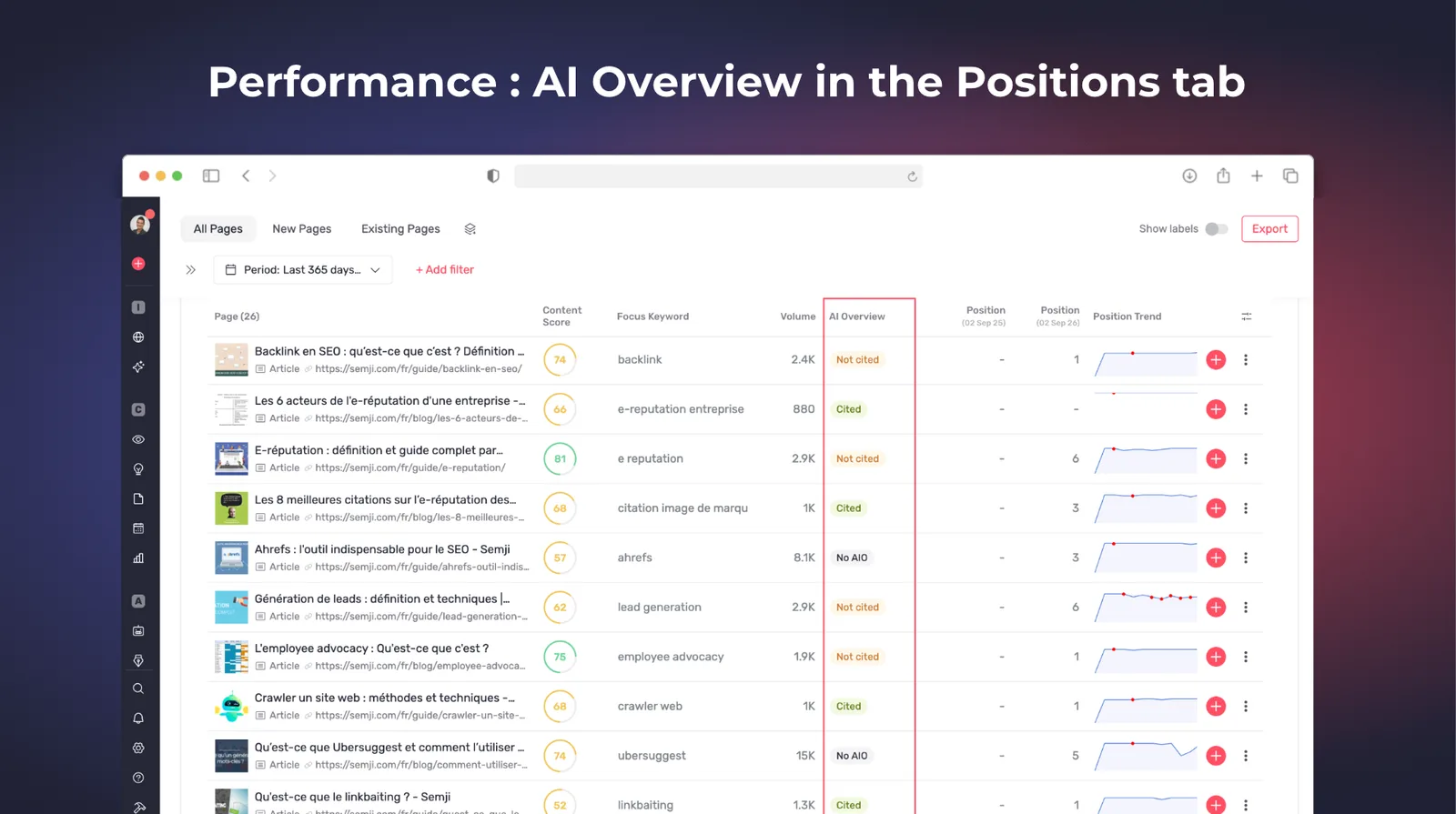Open the lightbulb ideas icon in sidebar

coord(138,469)
